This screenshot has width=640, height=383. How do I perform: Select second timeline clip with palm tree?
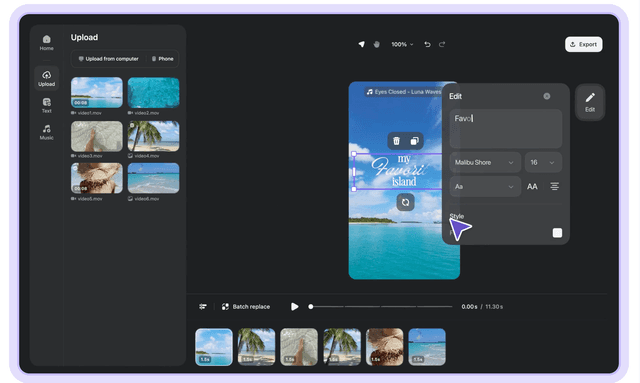(256, 347)
